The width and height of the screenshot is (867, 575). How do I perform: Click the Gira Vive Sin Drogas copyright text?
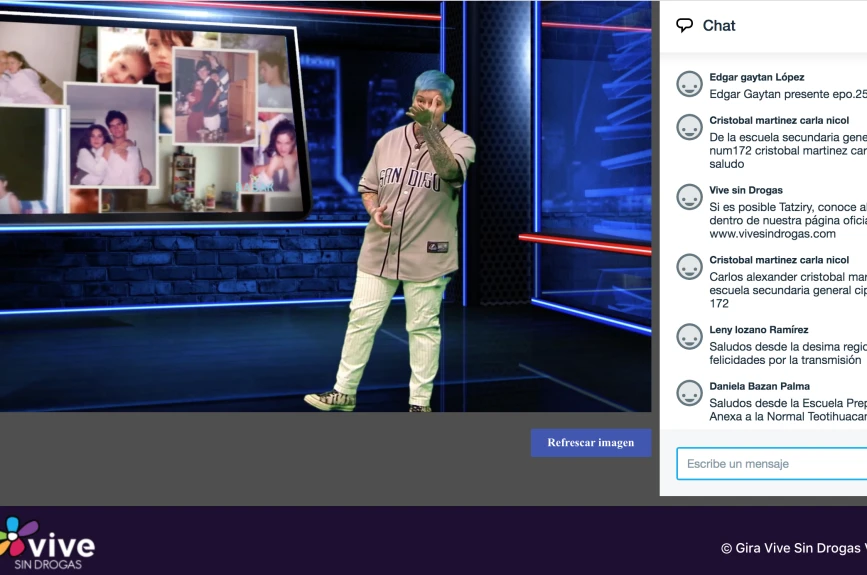794,548
